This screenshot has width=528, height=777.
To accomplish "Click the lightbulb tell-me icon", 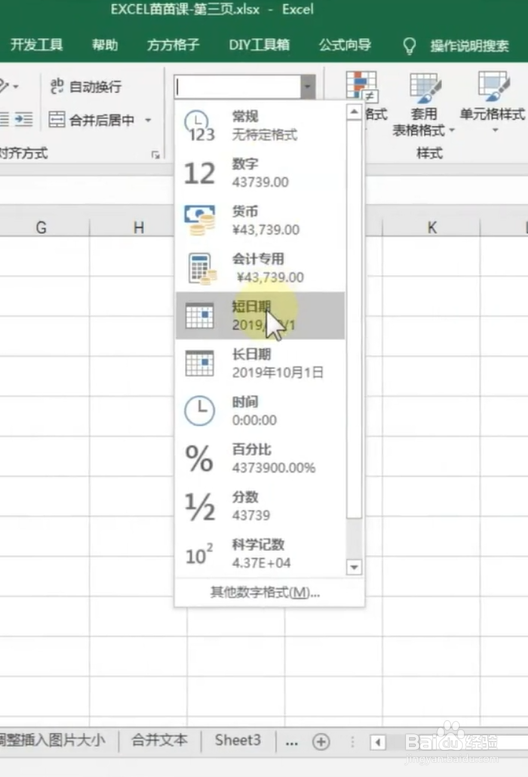I will [x=409, y=46].
